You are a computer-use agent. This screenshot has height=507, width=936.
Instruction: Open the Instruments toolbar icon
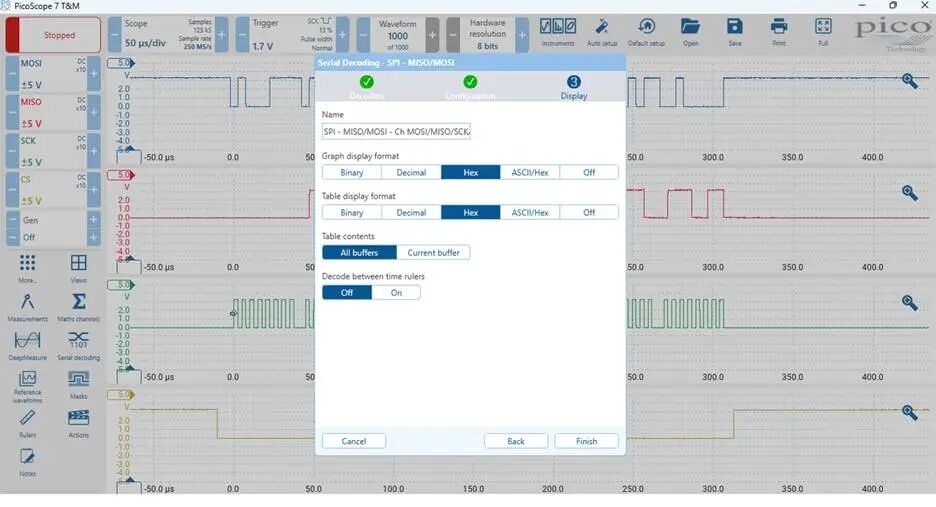pyautogui.click(x=558, y=32)
